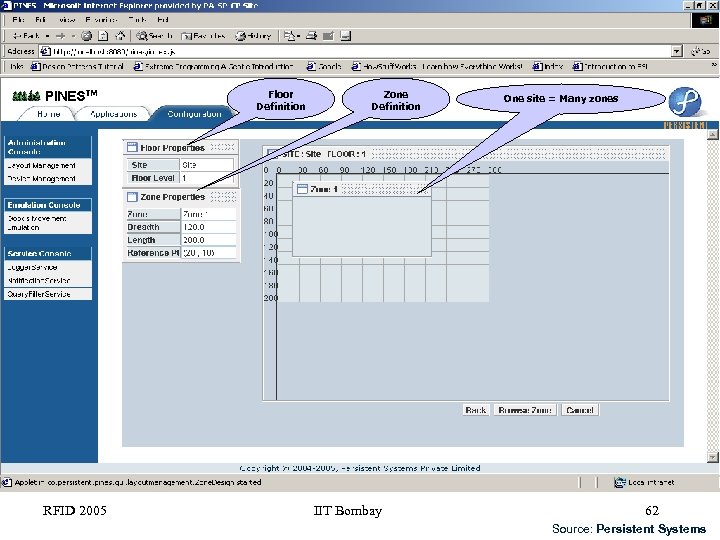Click the Length field showing 200.0
The image size is (720, 540).
[208, 240]
